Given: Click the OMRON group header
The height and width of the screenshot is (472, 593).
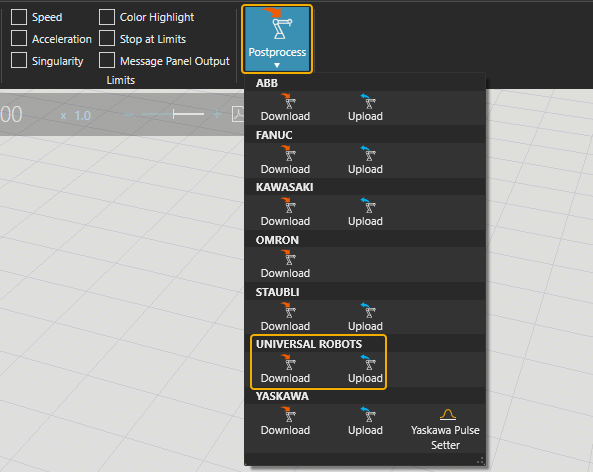Looking at the screenshot, I should tap(277, 240).
